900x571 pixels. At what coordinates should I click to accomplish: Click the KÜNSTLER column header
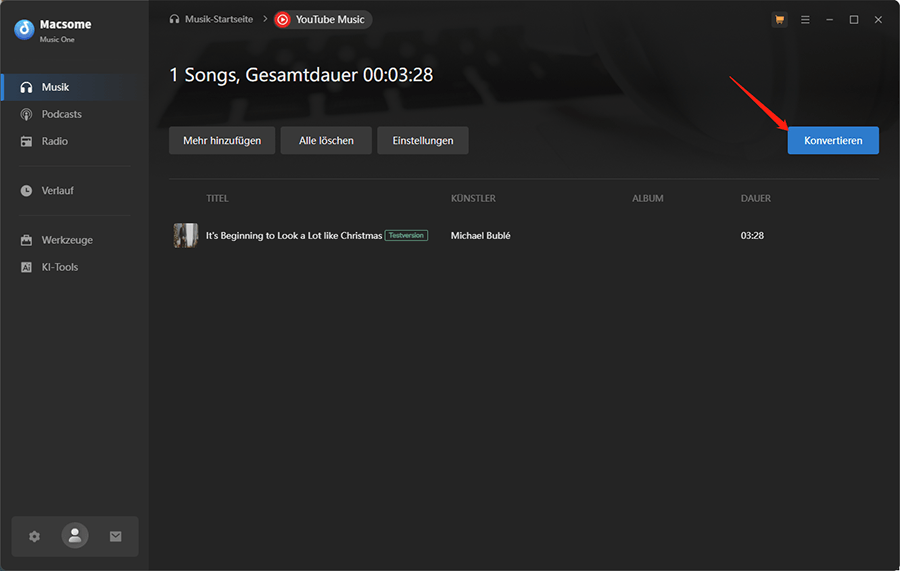click(x=473, y=199)
